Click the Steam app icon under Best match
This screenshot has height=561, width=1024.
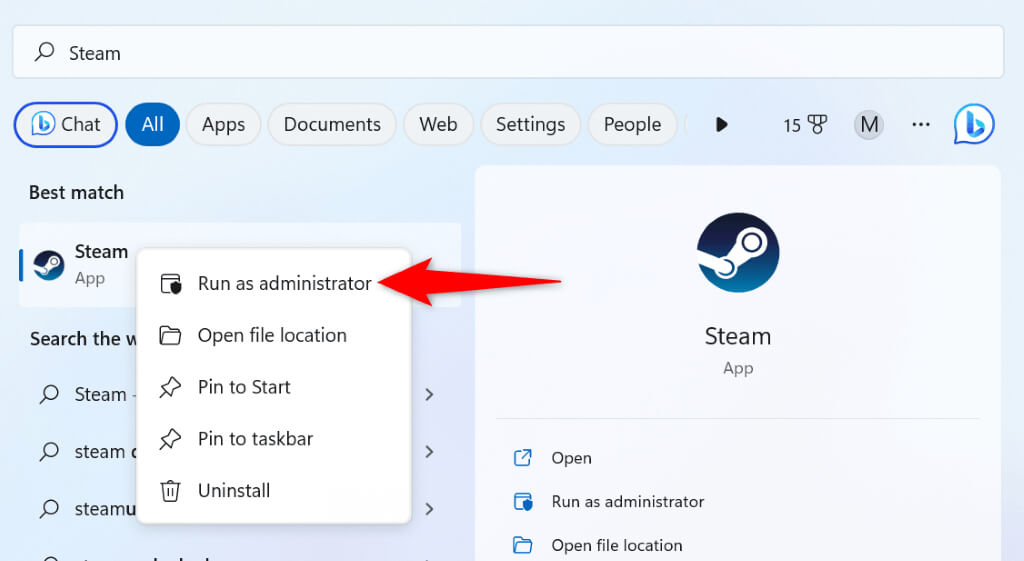(49, 264)
